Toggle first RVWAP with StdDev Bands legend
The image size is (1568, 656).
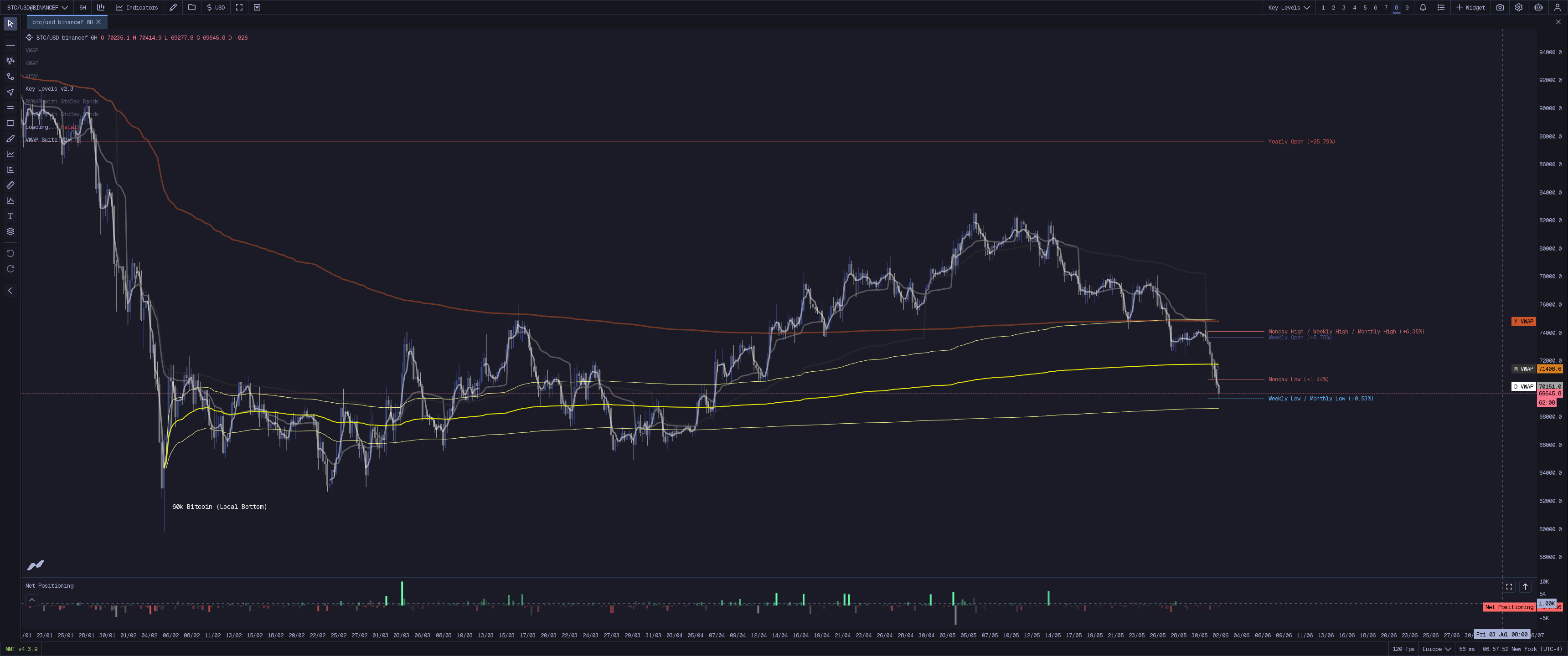[62, 102]
